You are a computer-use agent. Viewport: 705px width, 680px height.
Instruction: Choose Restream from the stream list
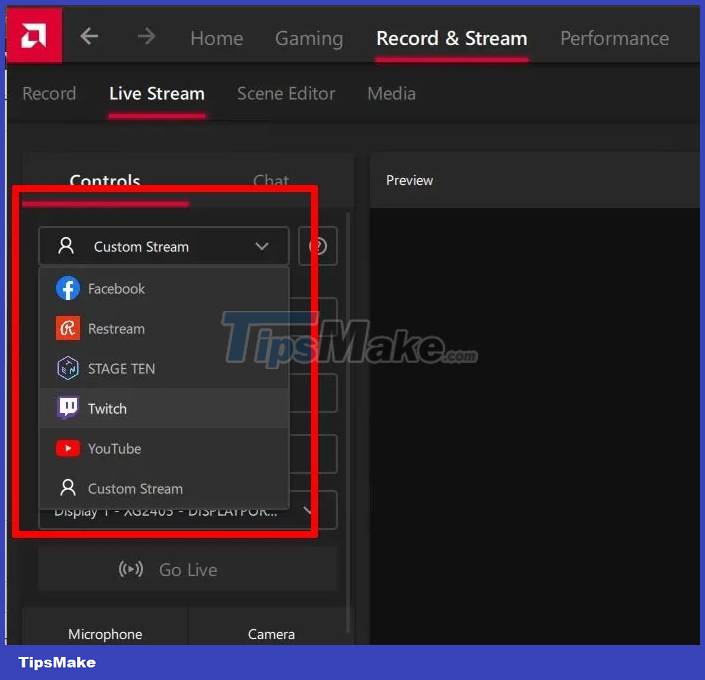pyautogui.click(x=164, y=329)
